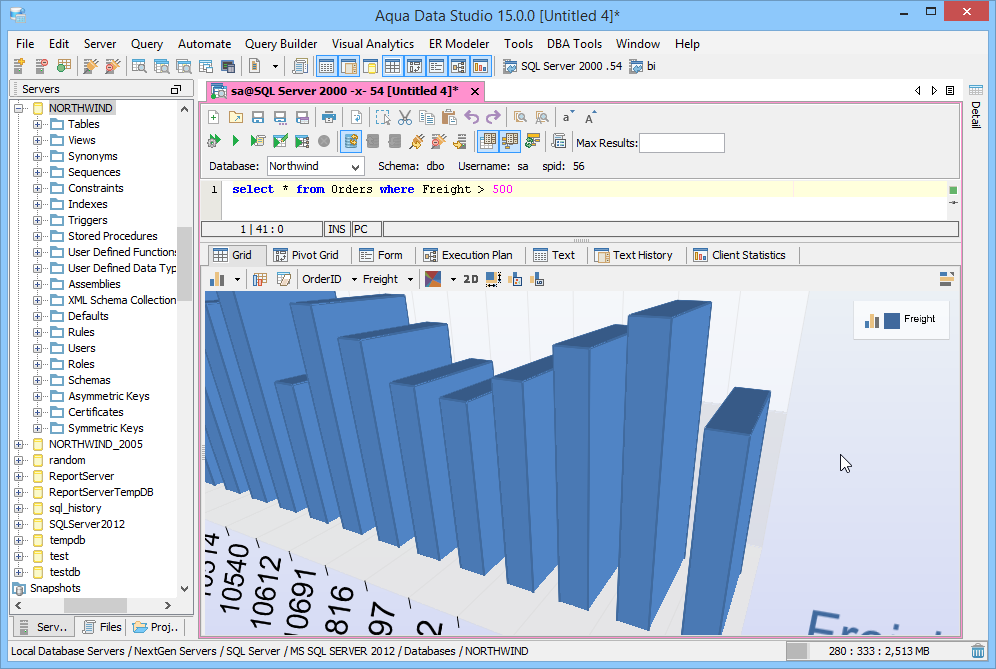Click the garbage collection trash icon
The image size is (996, 669).
click(x=978, y=651)
